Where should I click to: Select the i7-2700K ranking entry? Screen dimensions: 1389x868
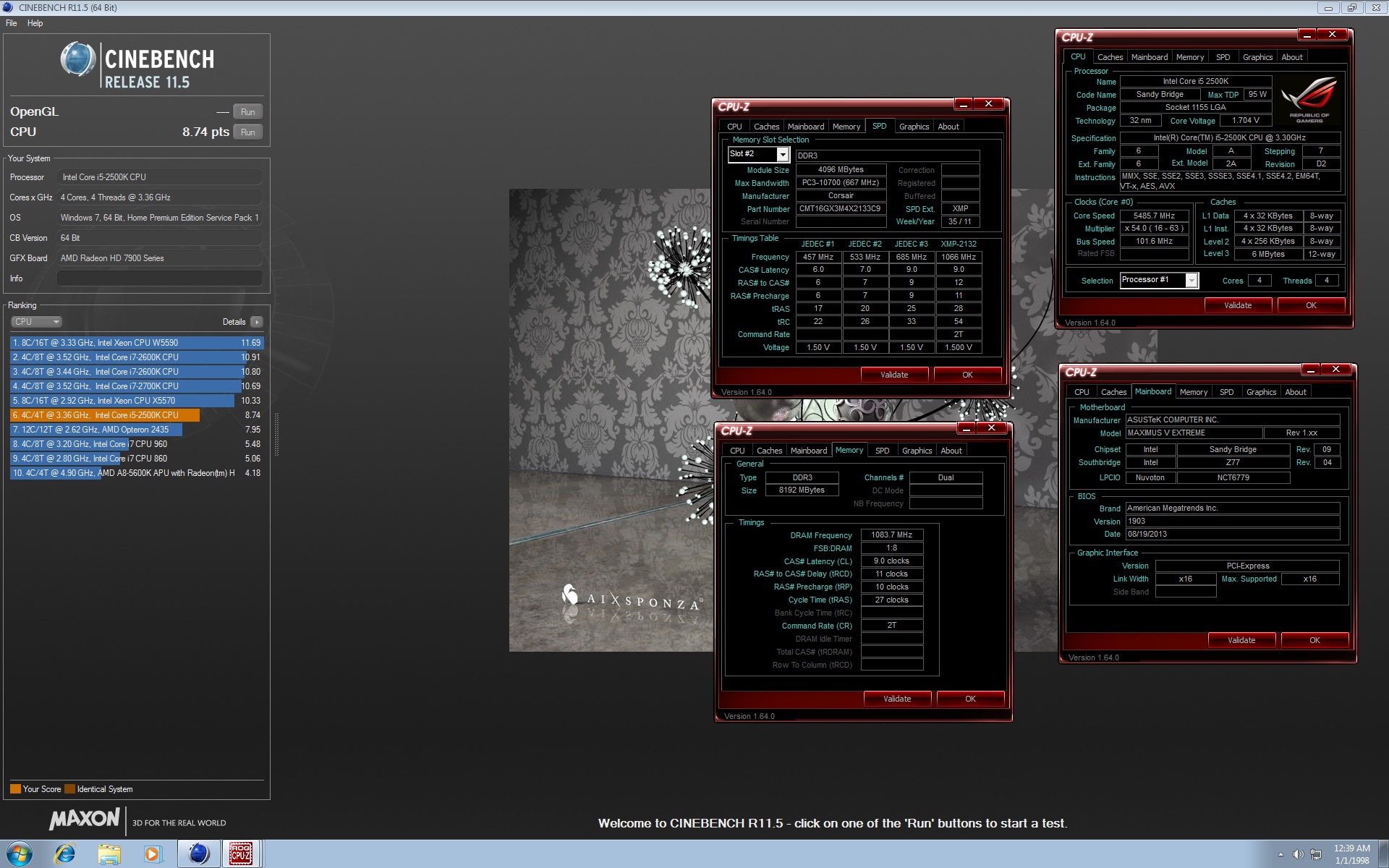[136, 386]
